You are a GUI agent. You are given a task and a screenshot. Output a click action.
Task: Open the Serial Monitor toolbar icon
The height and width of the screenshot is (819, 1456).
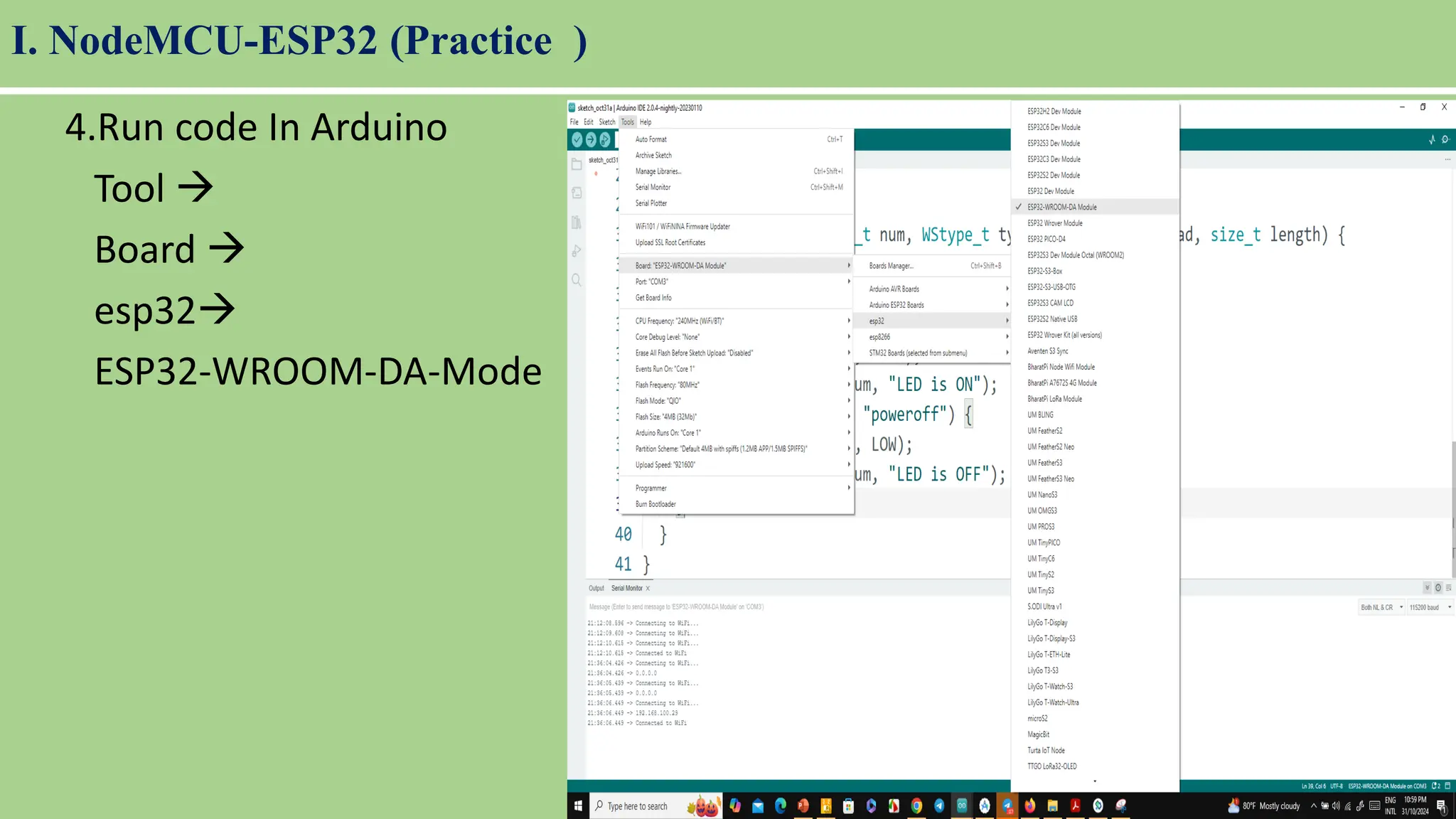tap(1445, 139)
